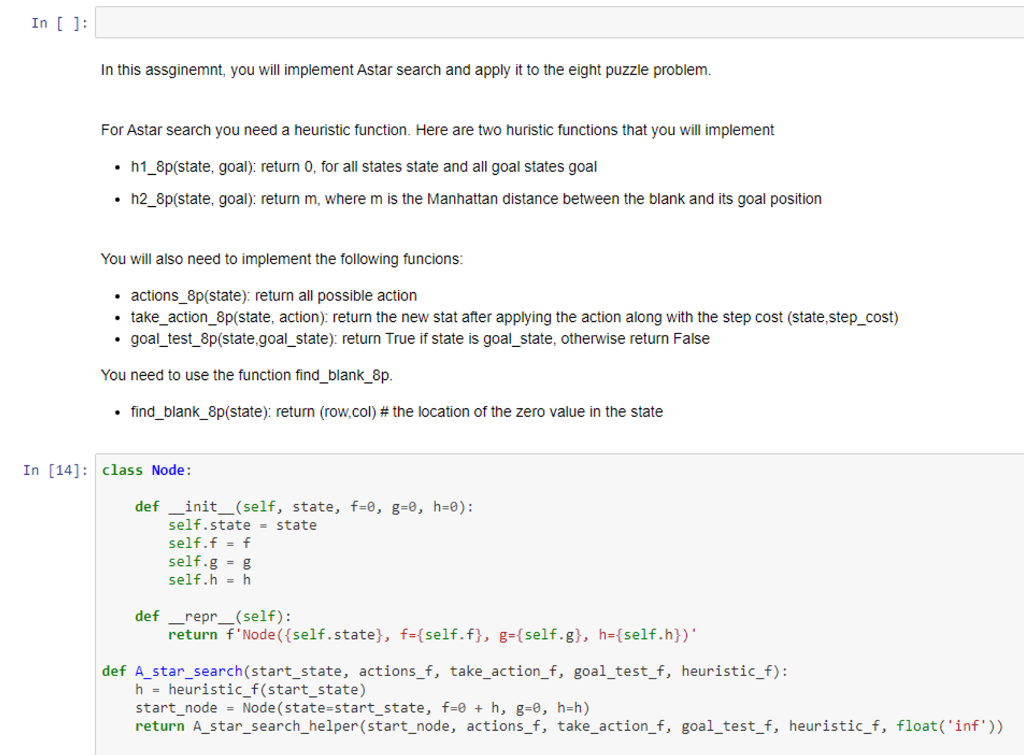The image size is (1024, 755).
Task: Click the 'find_blank_8p(state)' bullet line
Action: pos(396,411)
